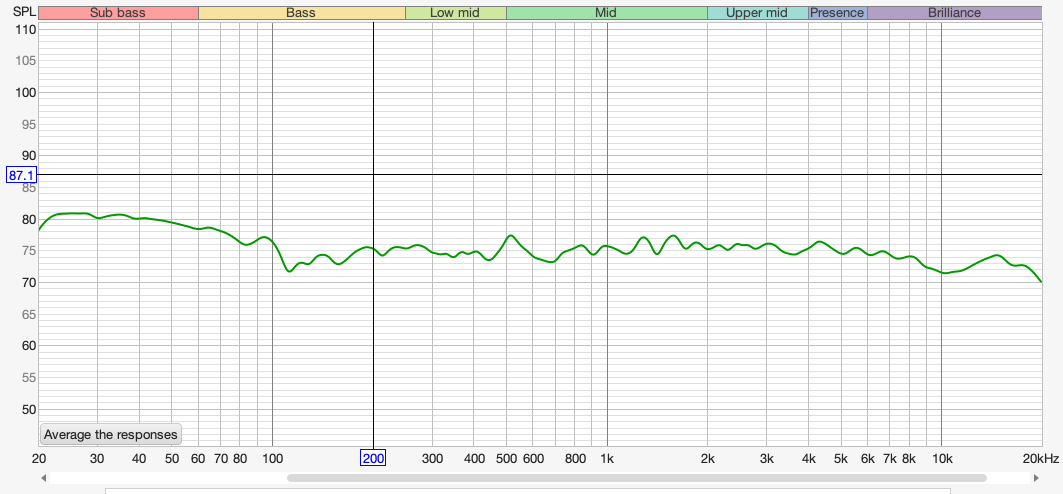Viewport: 1063px width, 494px height.
Task: Click the 100 dB SPL axis label
Action: pos(25,92)
